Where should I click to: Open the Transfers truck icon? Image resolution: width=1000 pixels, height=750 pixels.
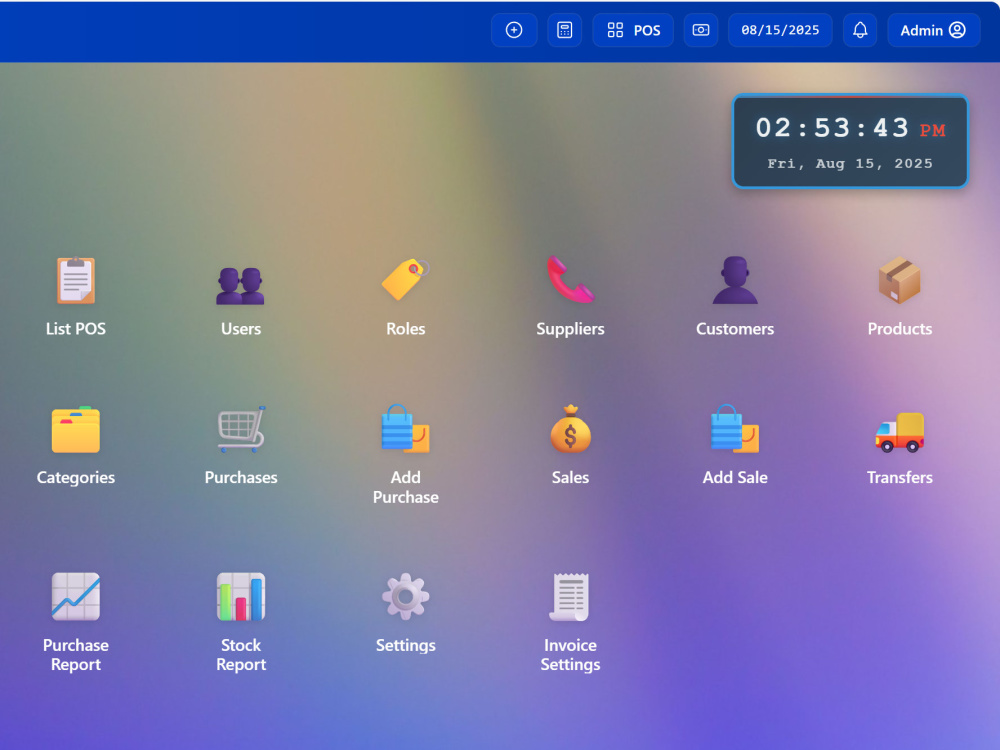[899, 432]
